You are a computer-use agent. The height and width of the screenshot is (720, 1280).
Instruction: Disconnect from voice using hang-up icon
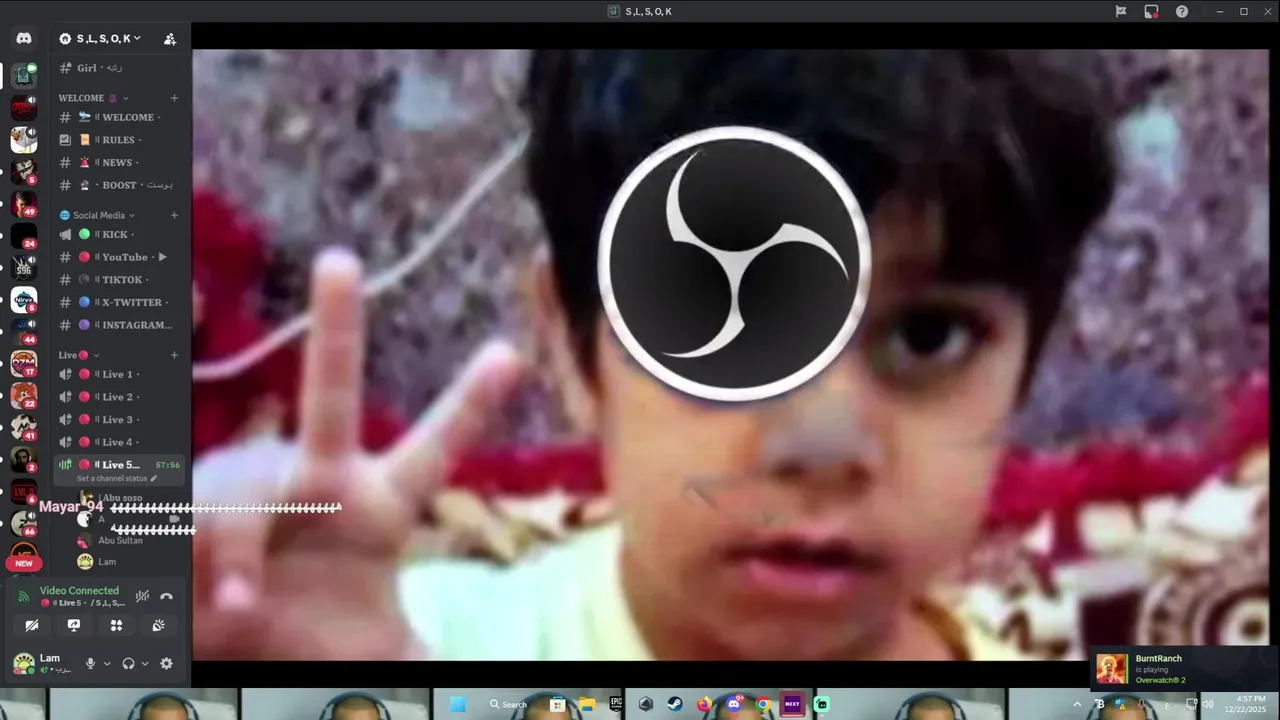pos(167,596)
